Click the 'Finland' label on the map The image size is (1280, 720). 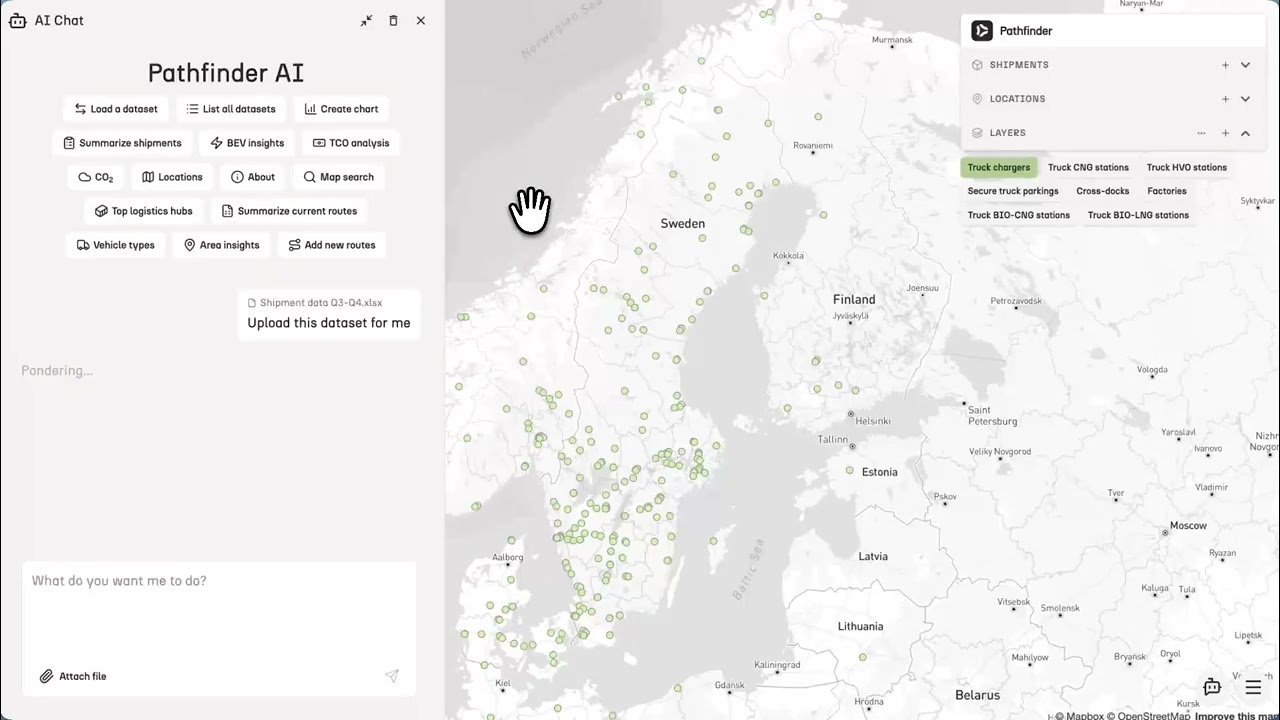854,299
